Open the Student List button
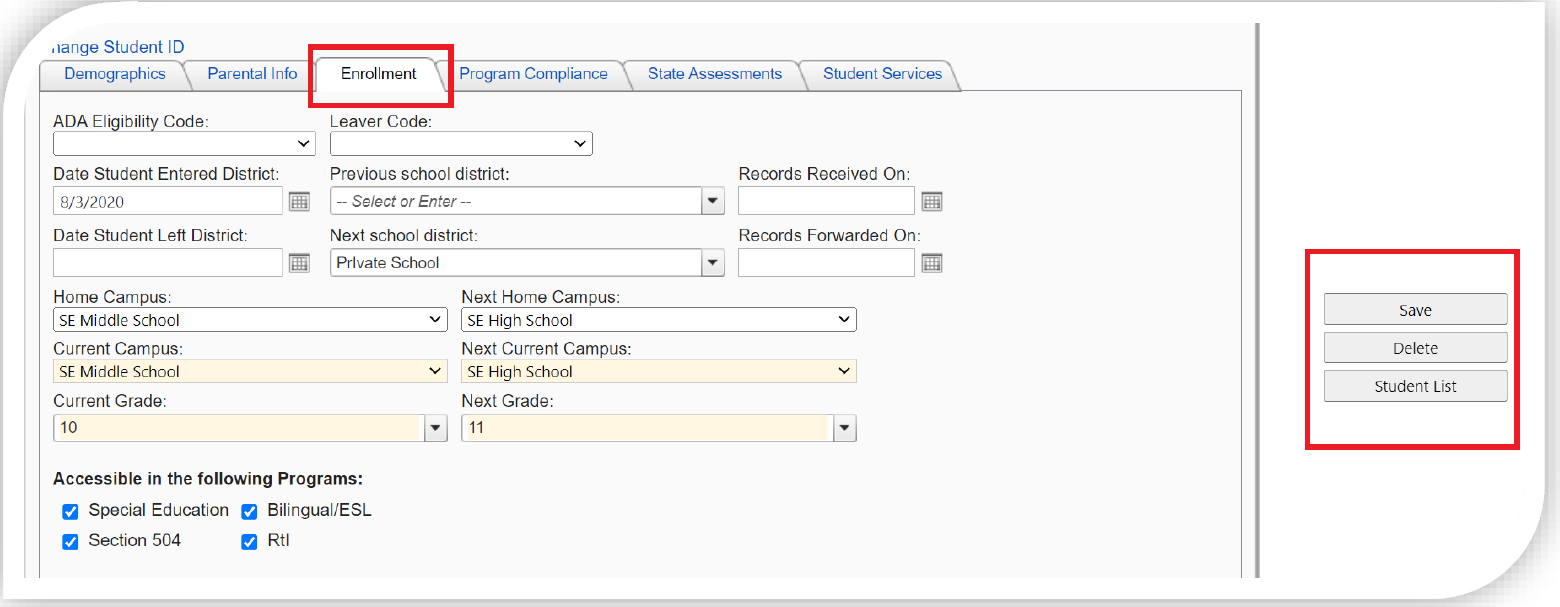This screenshot has height=607, width=1560. (1415, 386)
